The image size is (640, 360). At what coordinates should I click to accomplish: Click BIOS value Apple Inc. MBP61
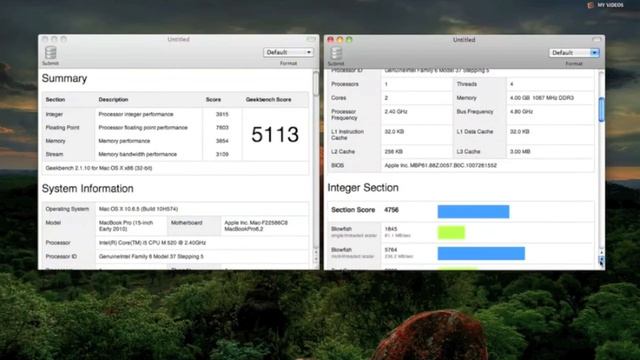(x=440, y=165)
